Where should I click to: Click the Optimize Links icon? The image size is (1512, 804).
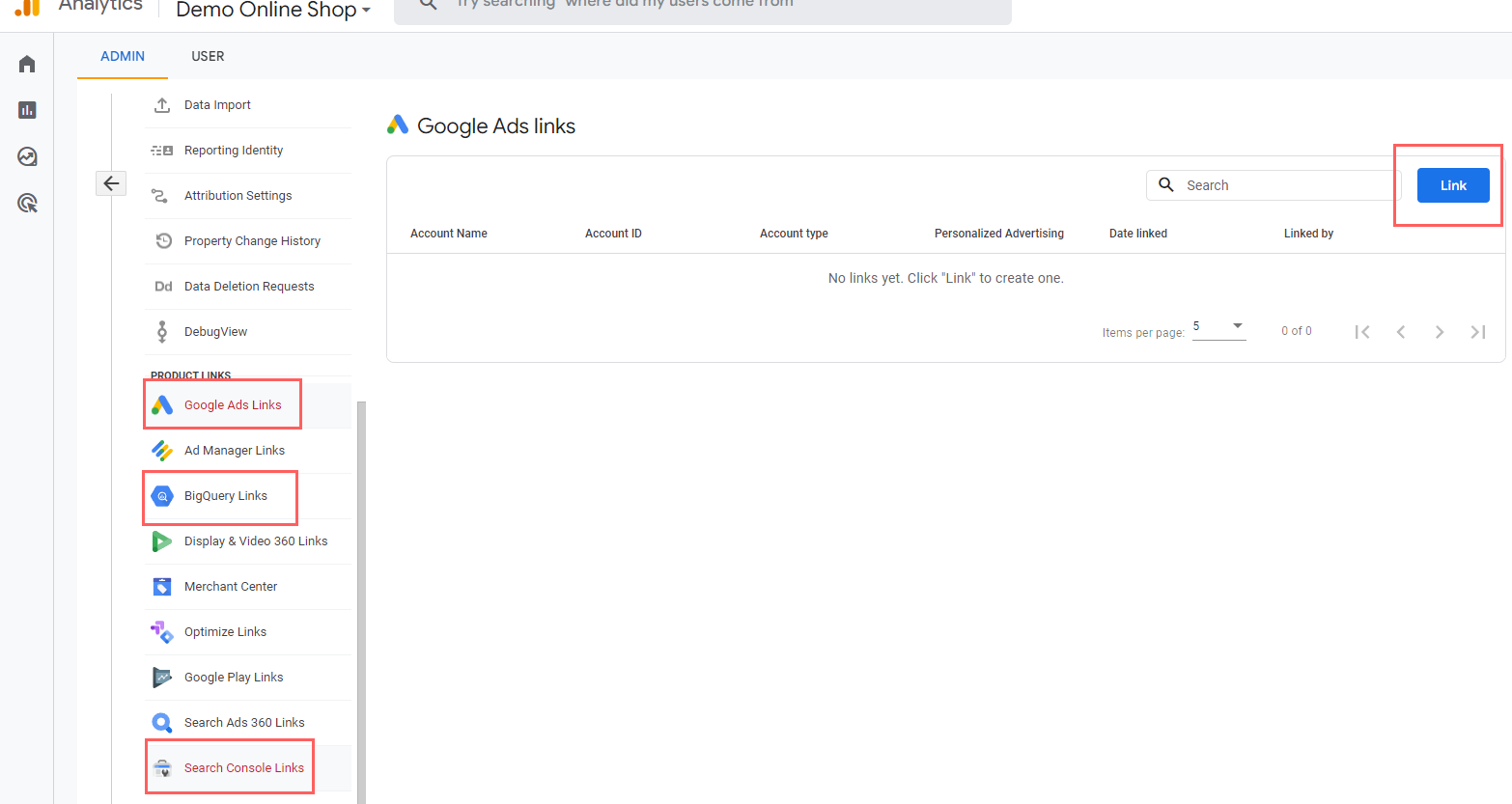coord(162,632)
